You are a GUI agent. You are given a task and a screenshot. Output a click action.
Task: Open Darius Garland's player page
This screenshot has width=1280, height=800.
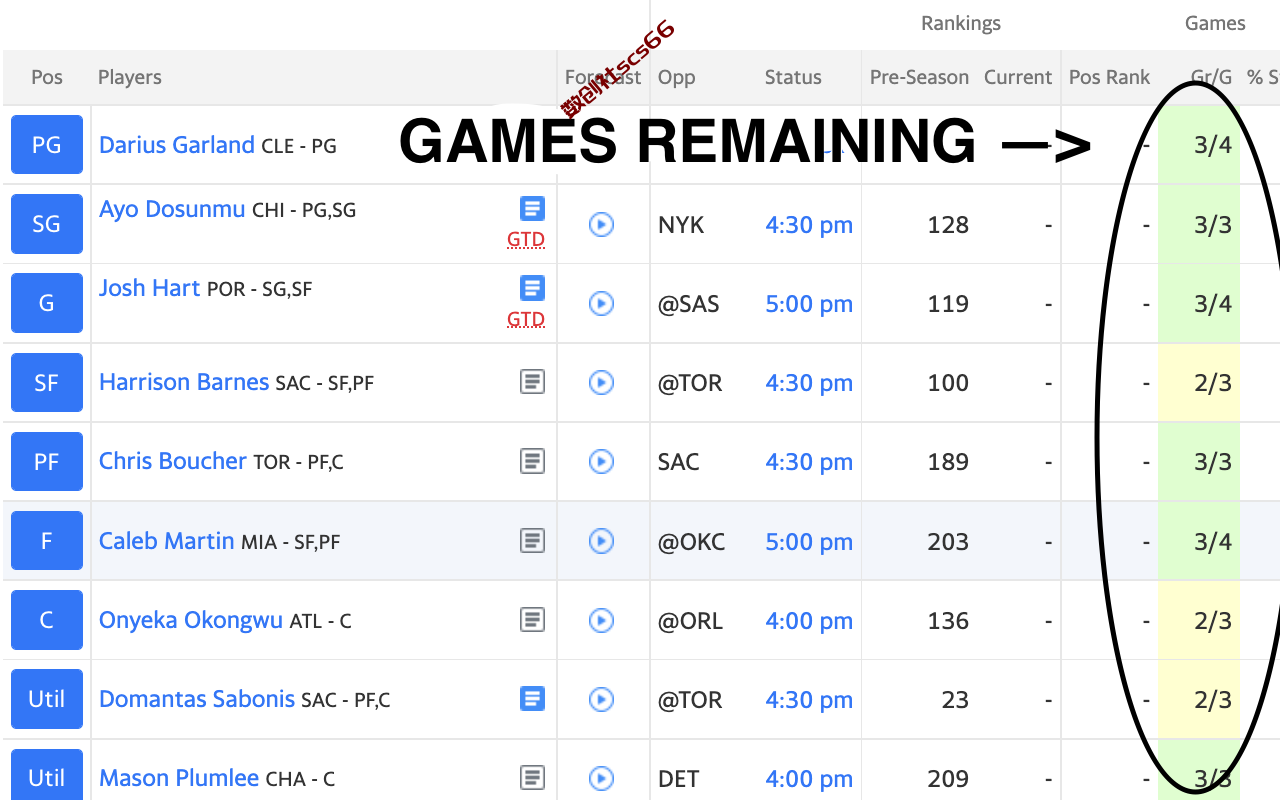tap(177, 145)
